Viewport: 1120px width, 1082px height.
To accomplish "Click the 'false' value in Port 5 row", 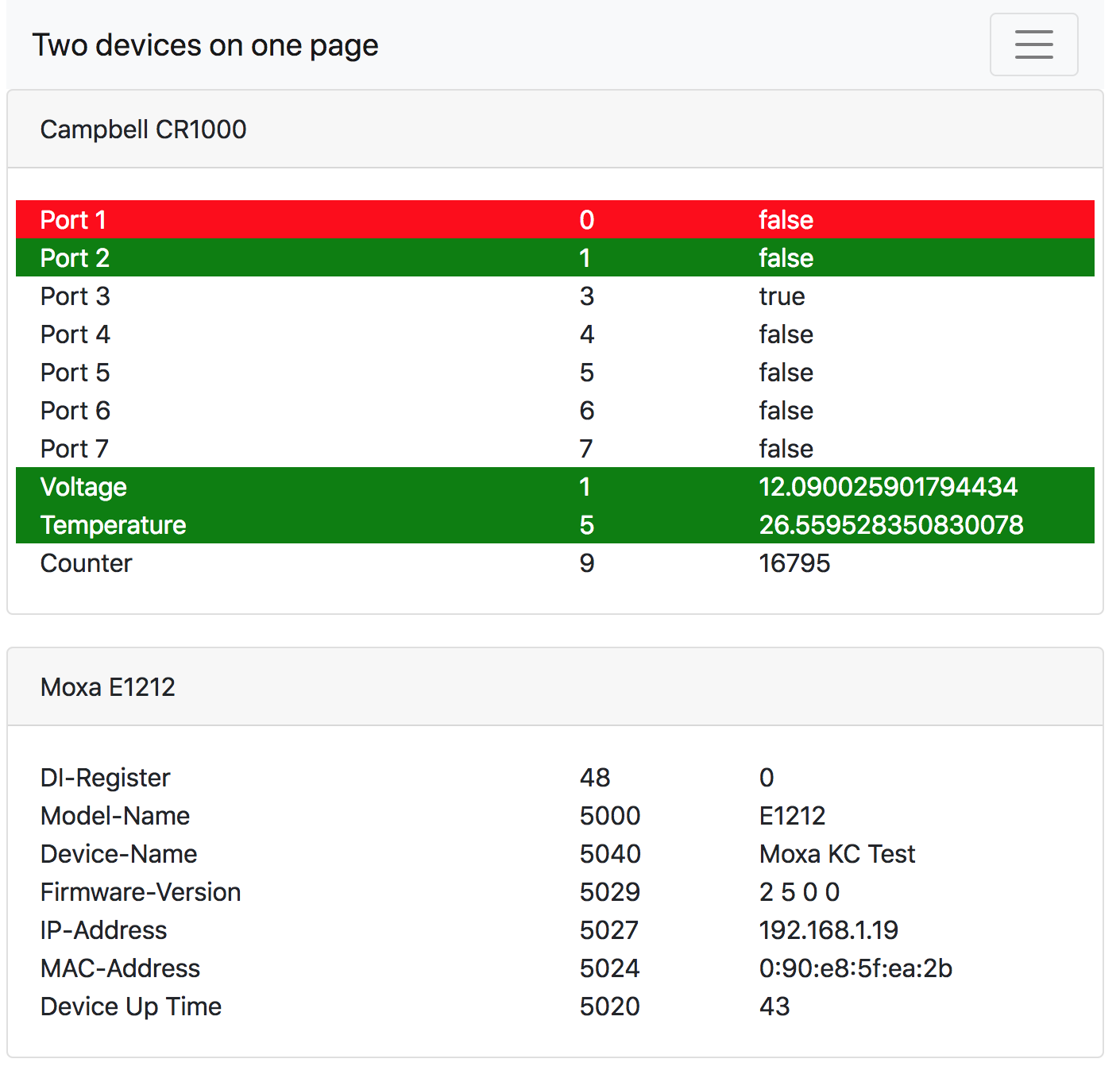I will pyautogui.click(x=786, y=373).
